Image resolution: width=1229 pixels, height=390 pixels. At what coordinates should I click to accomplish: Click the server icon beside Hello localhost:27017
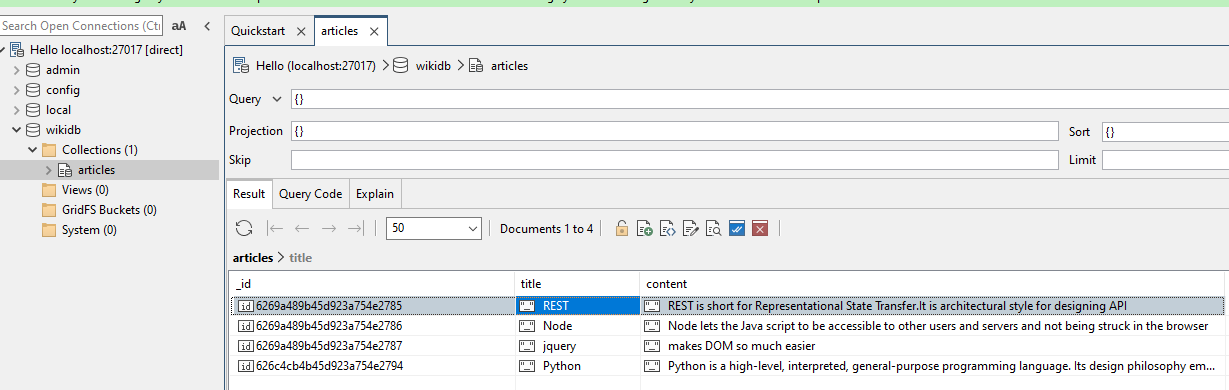click(x=18, y=50)
